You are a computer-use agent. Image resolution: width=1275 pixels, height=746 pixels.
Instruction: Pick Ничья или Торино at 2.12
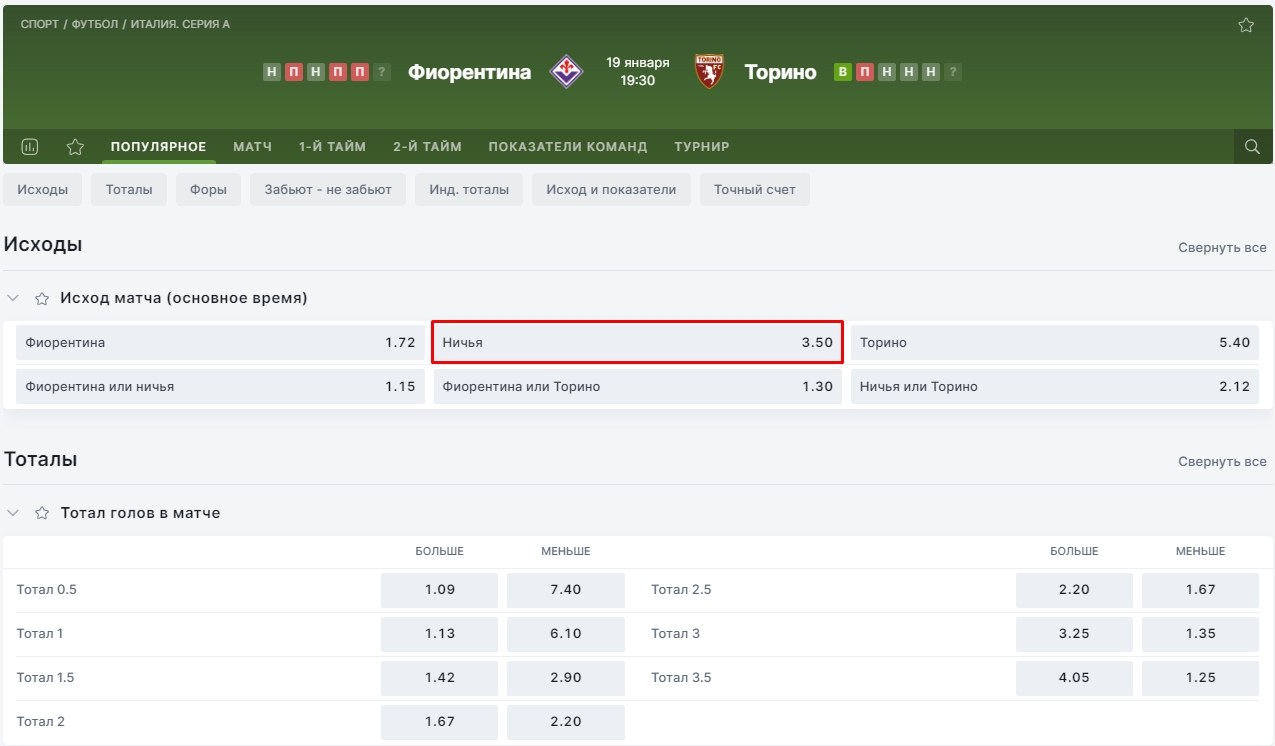point(1055,386)
